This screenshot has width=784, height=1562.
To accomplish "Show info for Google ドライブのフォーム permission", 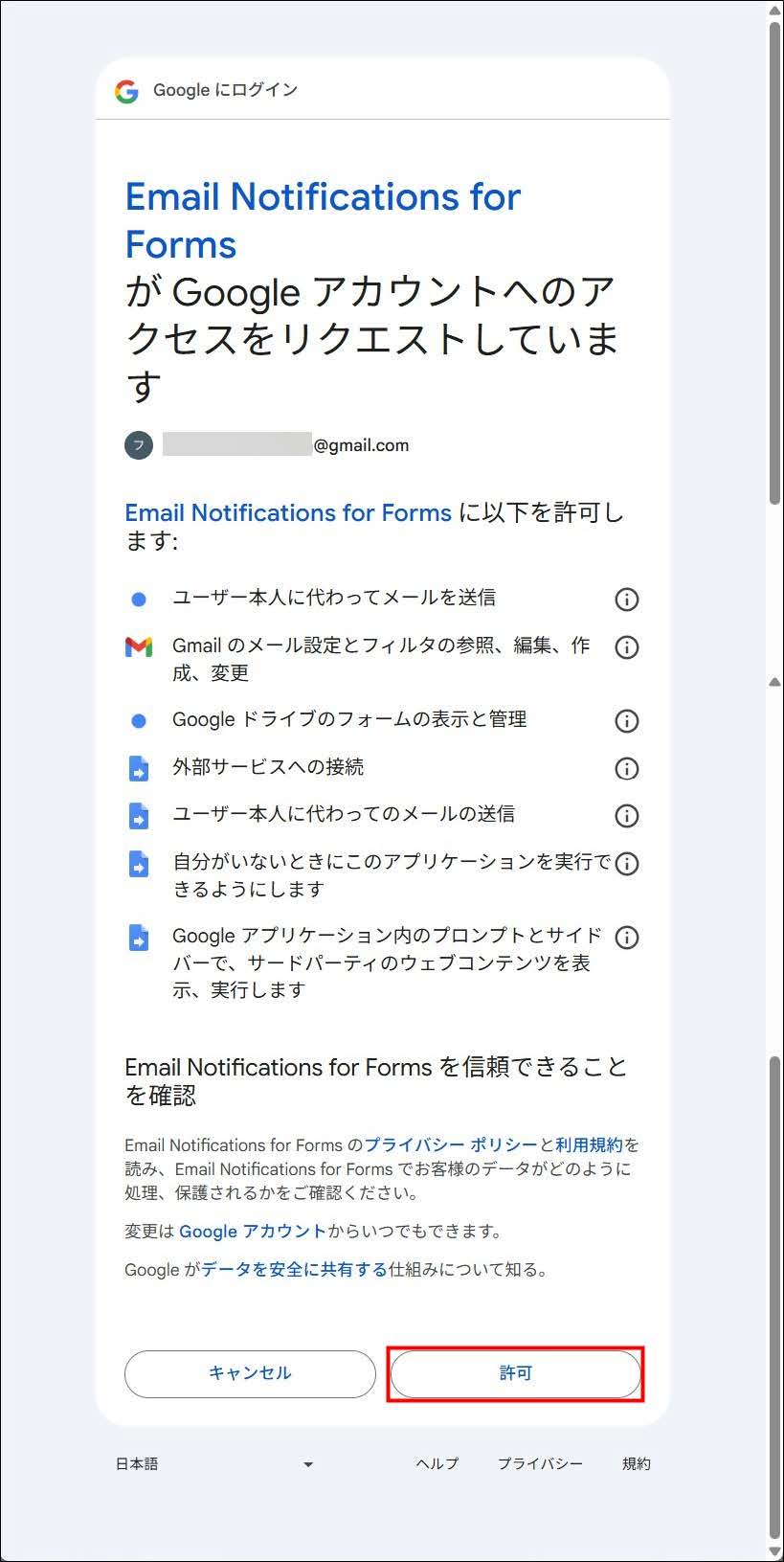I will click(626, 721).
